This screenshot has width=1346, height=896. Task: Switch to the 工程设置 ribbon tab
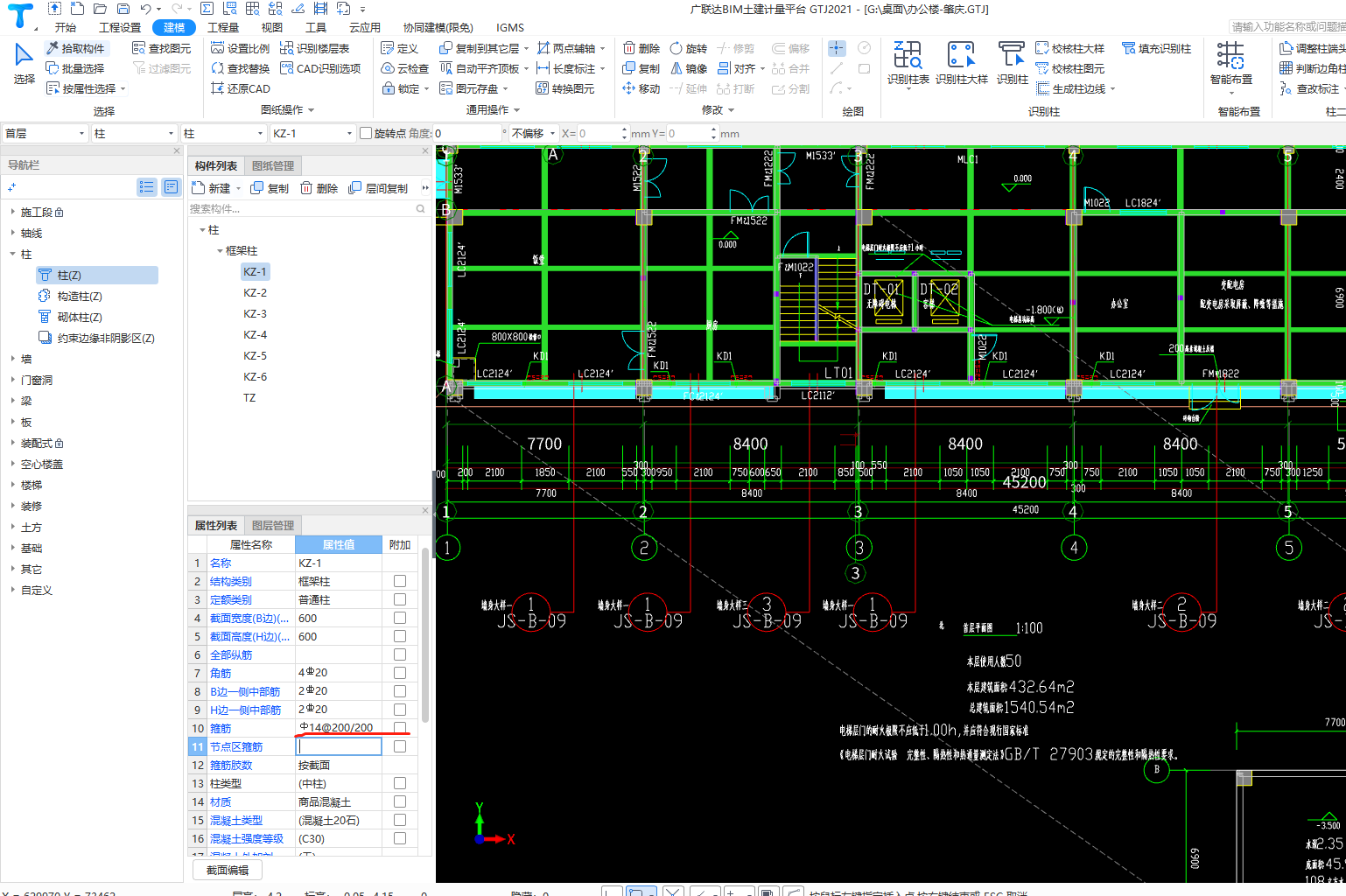pos(120,27)
